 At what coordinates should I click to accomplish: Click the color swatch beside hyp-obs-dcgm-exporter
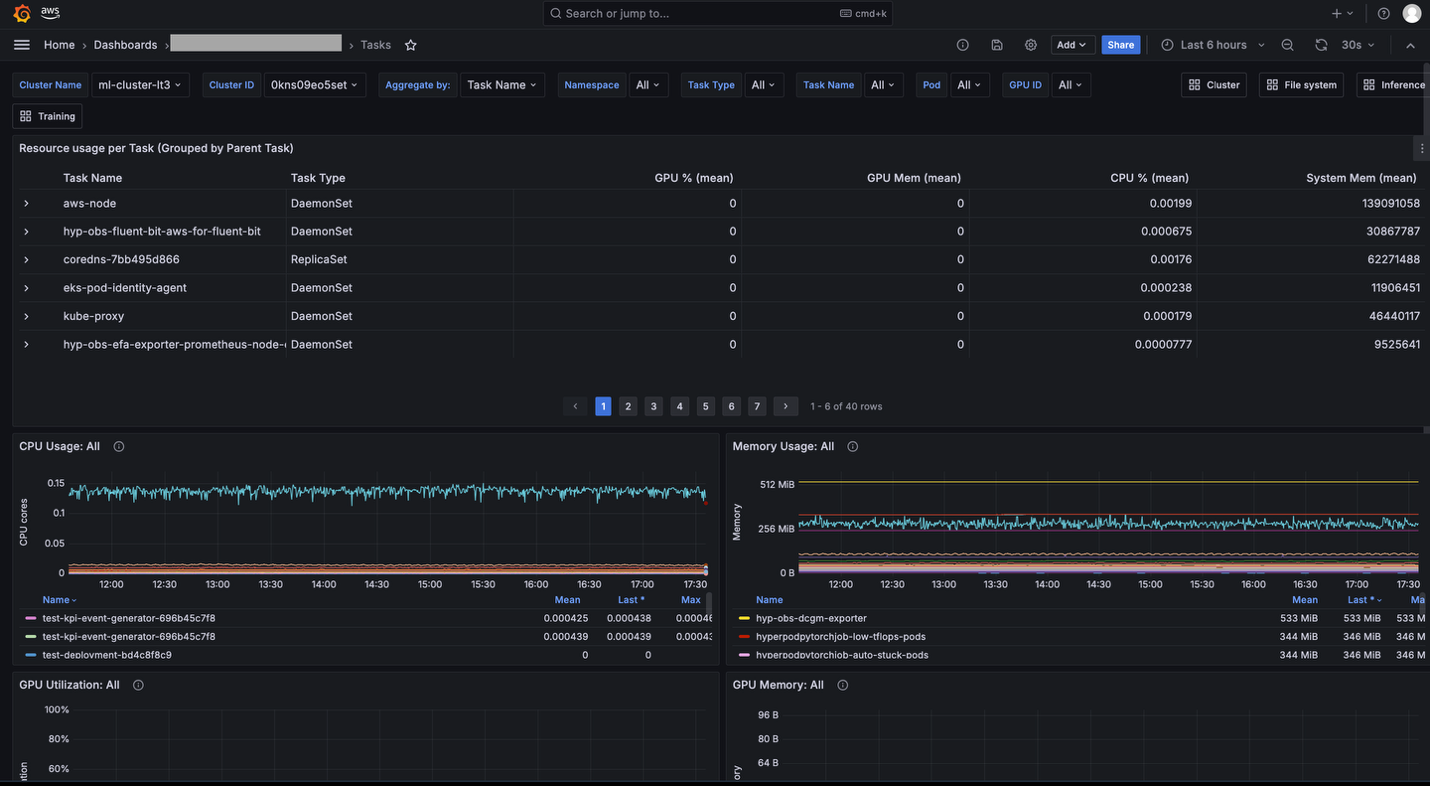(742, 618)
